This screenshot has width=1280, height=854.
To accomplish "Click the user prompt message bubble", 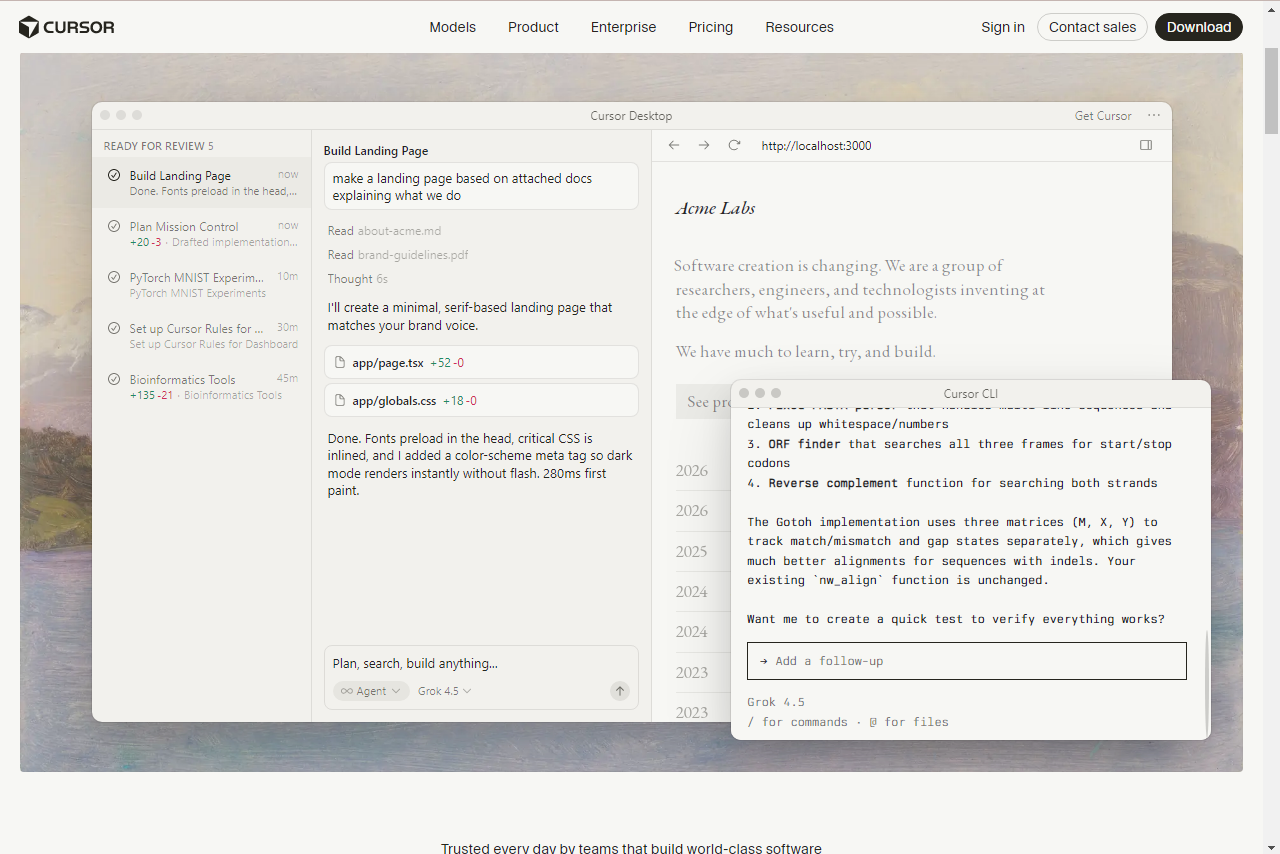I will tap(481, 187).
